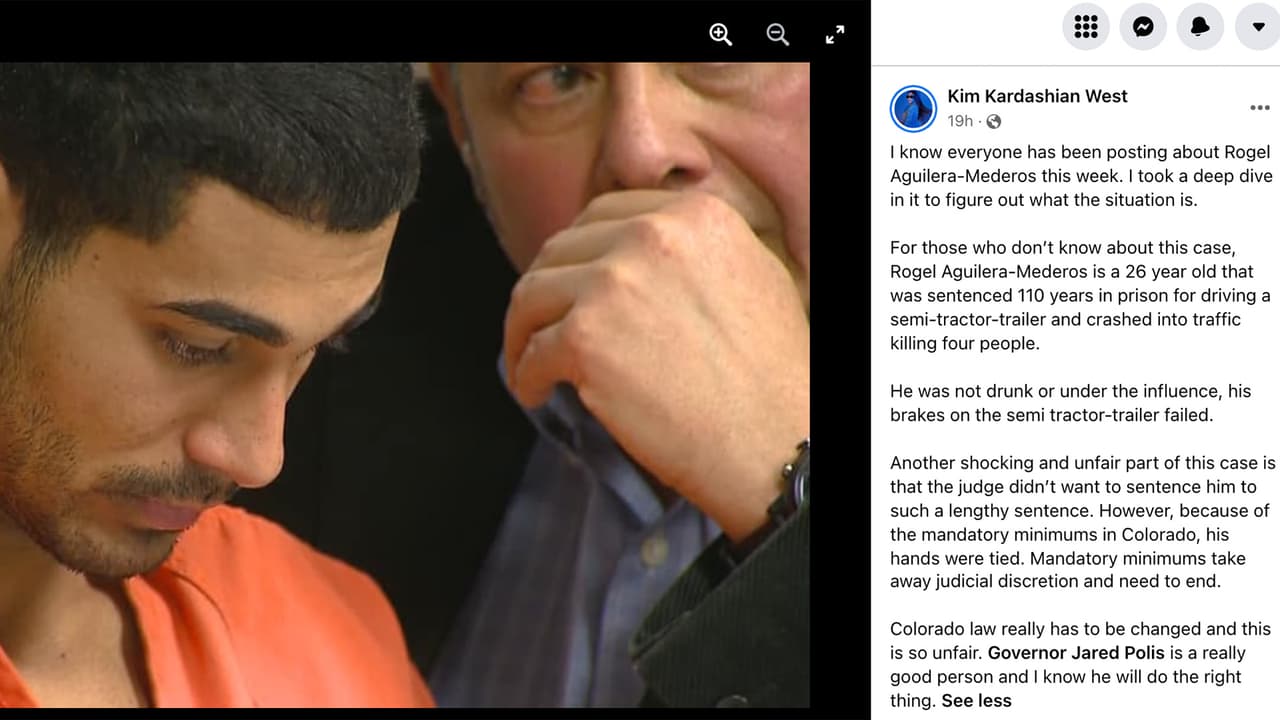1280x720 pixels.
Task: Click the paragraph about mandatory minimums
Action: (x=1083, y=523)
